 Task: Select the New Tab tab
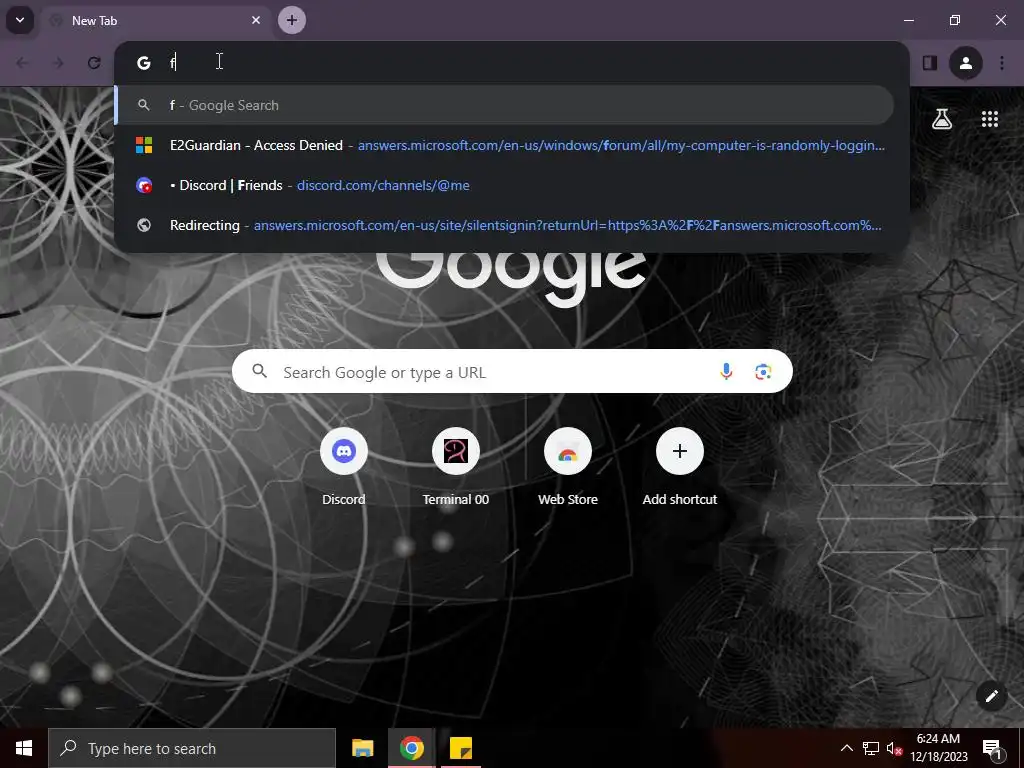click(157, 20)
